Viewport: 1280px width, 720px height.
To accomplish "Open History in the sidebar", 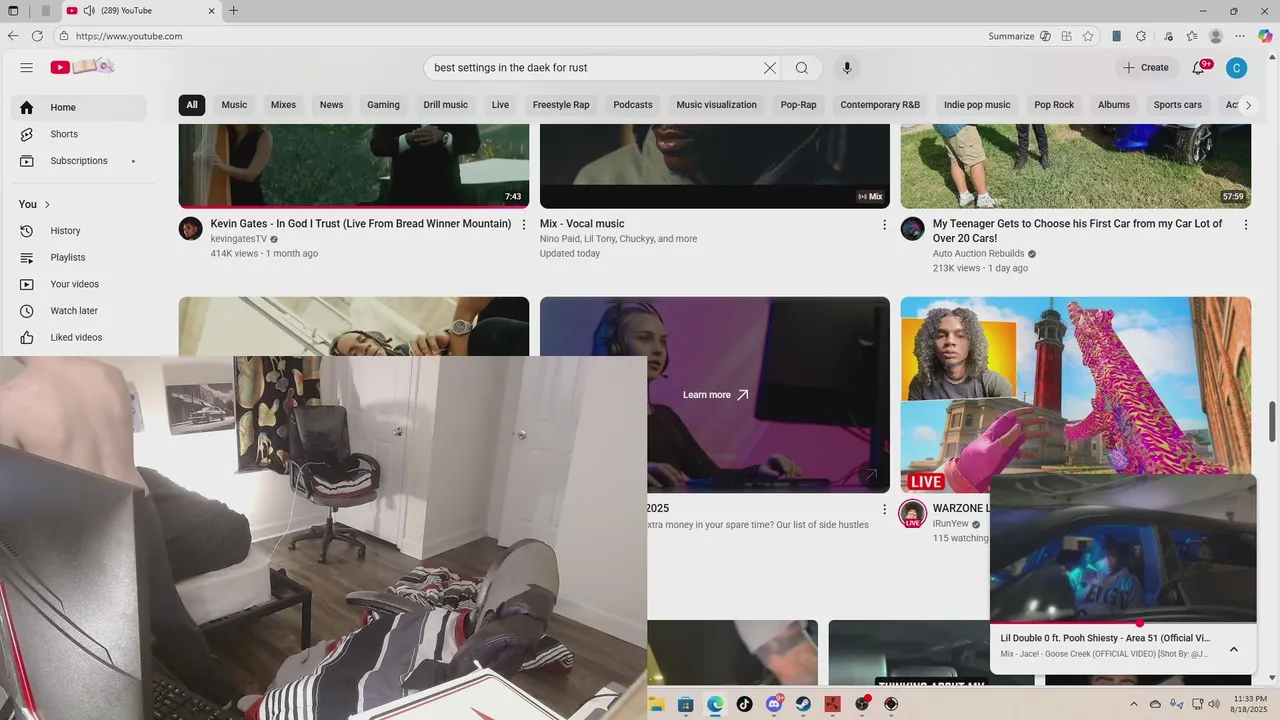I will click(80, 231).
